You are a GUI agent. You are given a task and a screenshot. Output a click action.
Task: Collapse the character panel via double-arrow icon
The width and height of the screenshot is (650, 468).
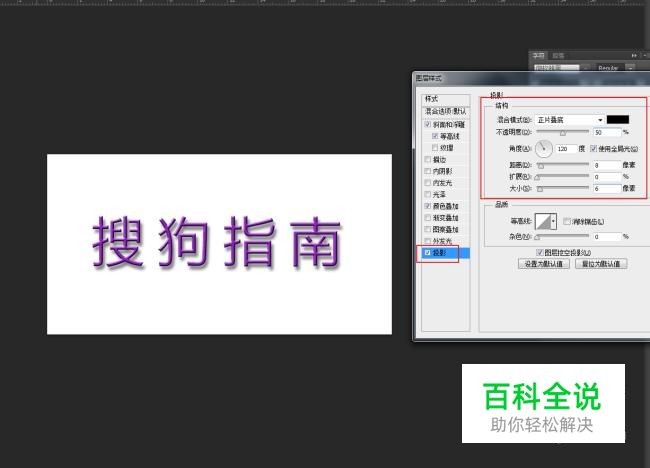634,55
